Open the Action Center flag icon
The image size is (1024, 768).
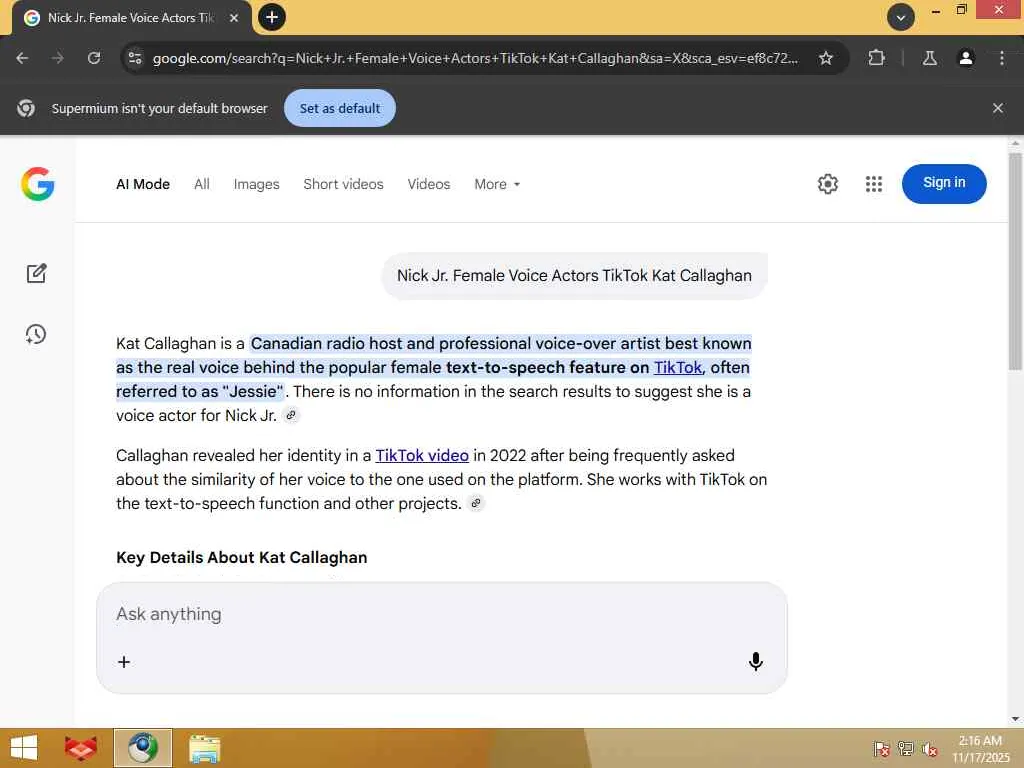pos(881,748)
